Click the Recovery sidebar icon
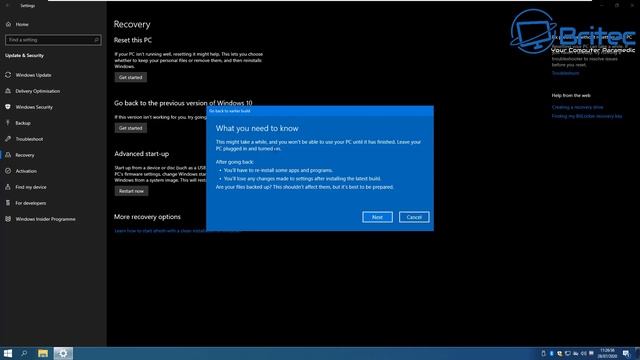The image size is (640, 360). point(8,155)
